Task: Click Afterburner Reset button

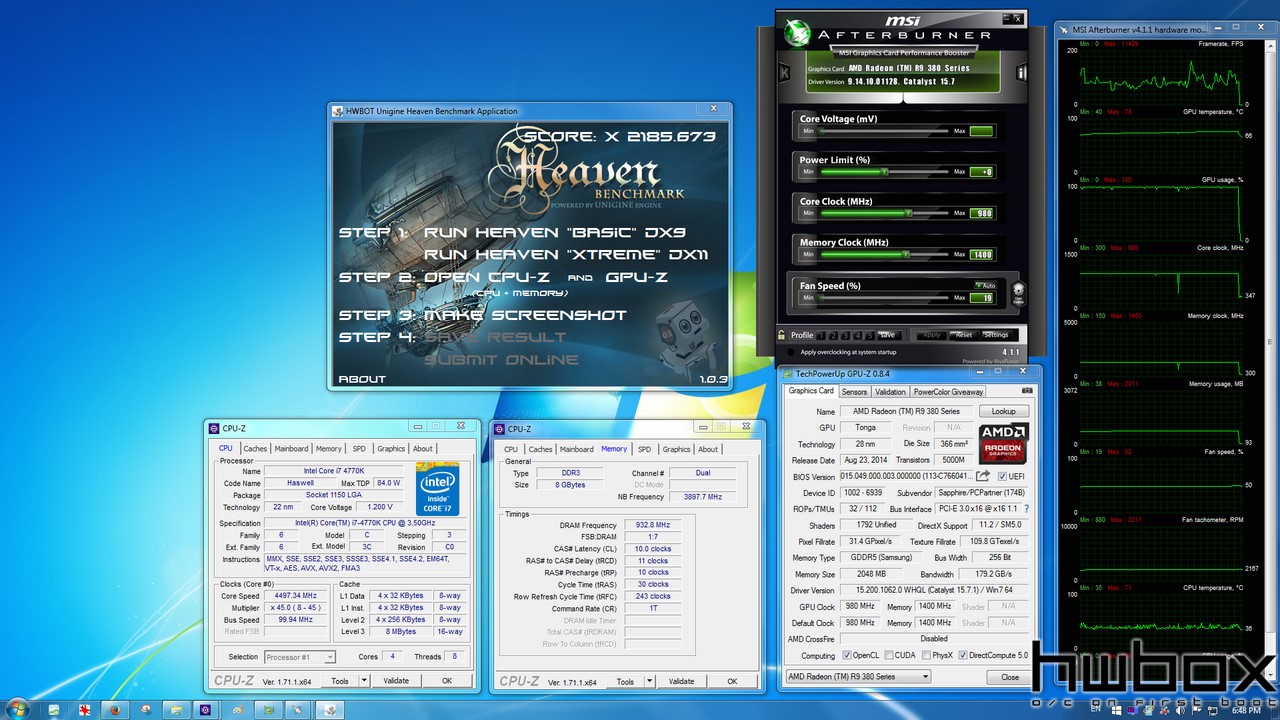Action: click(x=964, y=335)
